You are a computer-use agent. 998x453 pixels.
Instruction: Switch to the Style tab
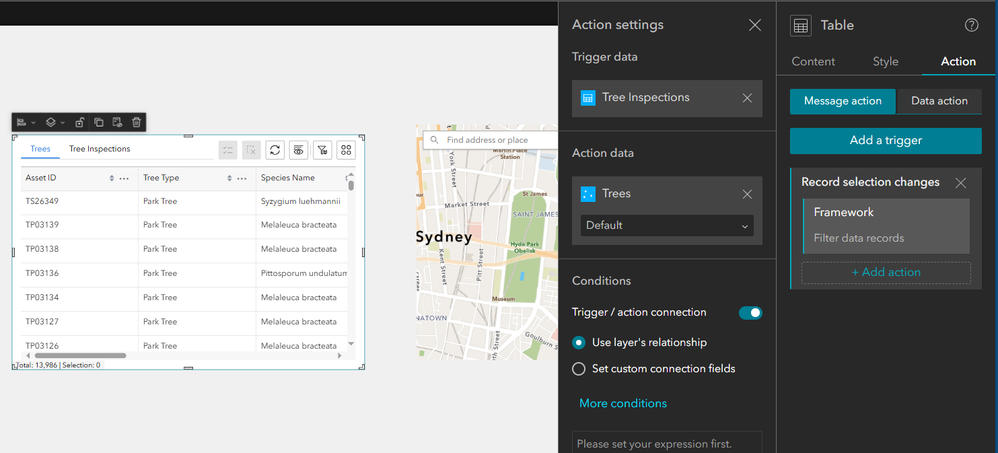click(885, 62)
